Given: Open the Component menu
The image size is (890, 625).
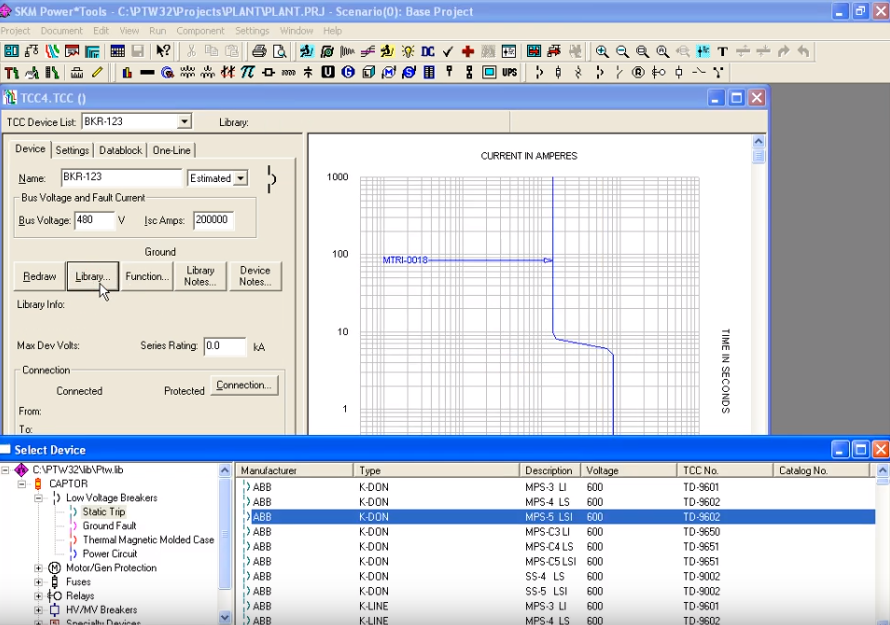Looking at the screenshot, I should (200, 31).
